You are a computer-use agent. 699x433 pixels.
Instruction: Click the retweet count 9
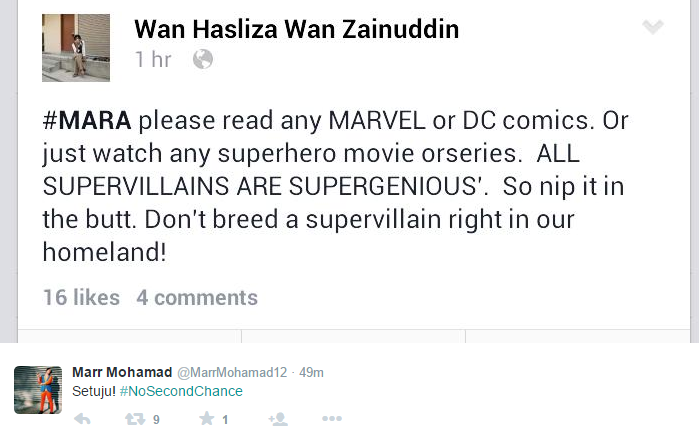156,420
